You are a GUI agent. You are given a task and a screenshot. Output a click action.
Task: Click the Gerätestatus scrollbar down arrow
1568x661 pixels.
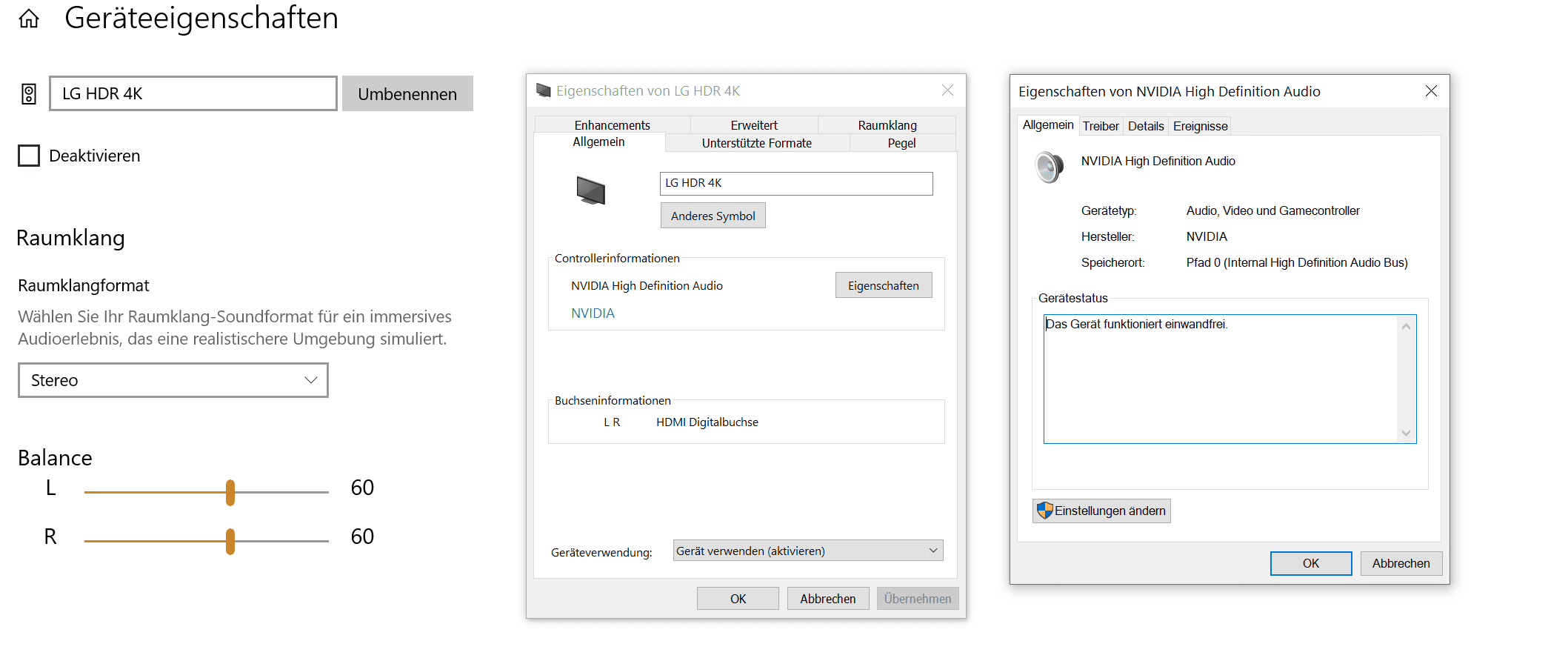(x=1406, y=433)
